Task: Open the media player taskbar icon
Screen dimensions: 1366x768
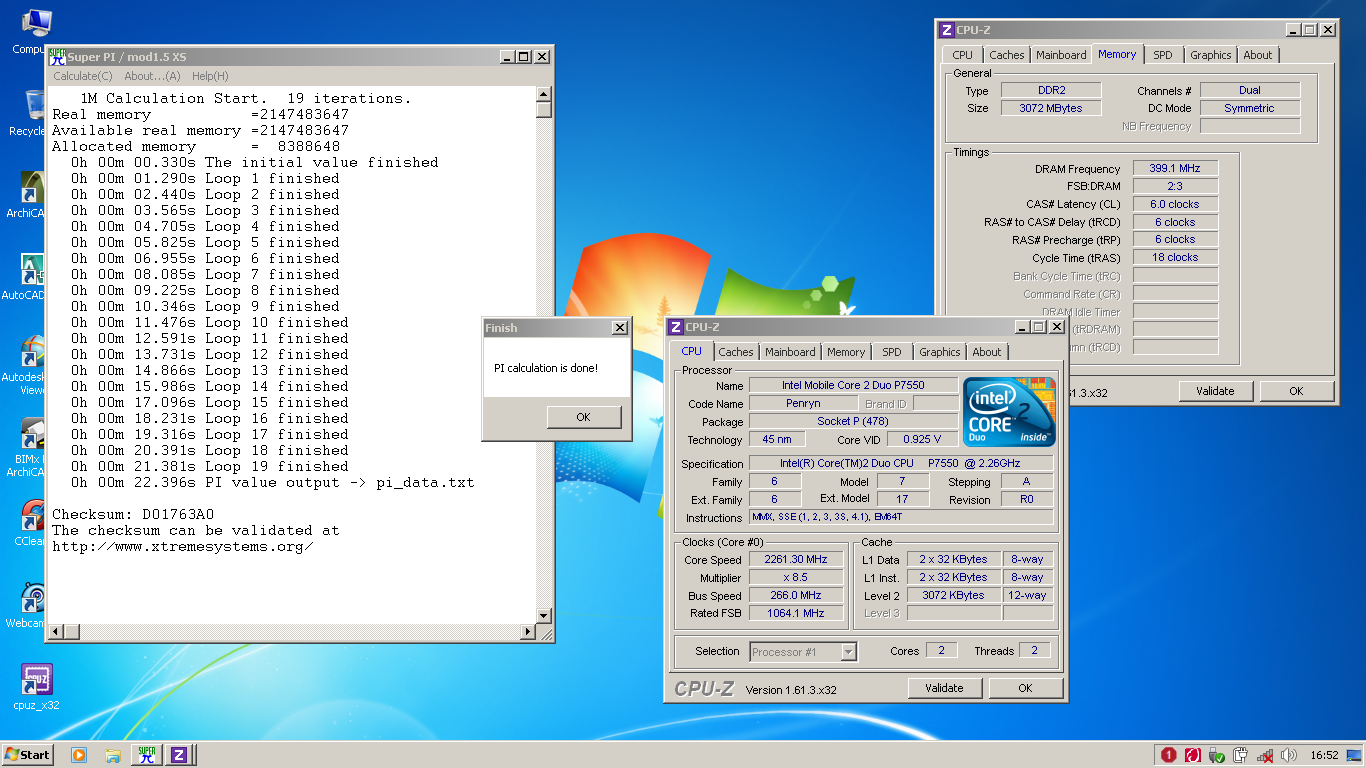Action: point(79,755)
